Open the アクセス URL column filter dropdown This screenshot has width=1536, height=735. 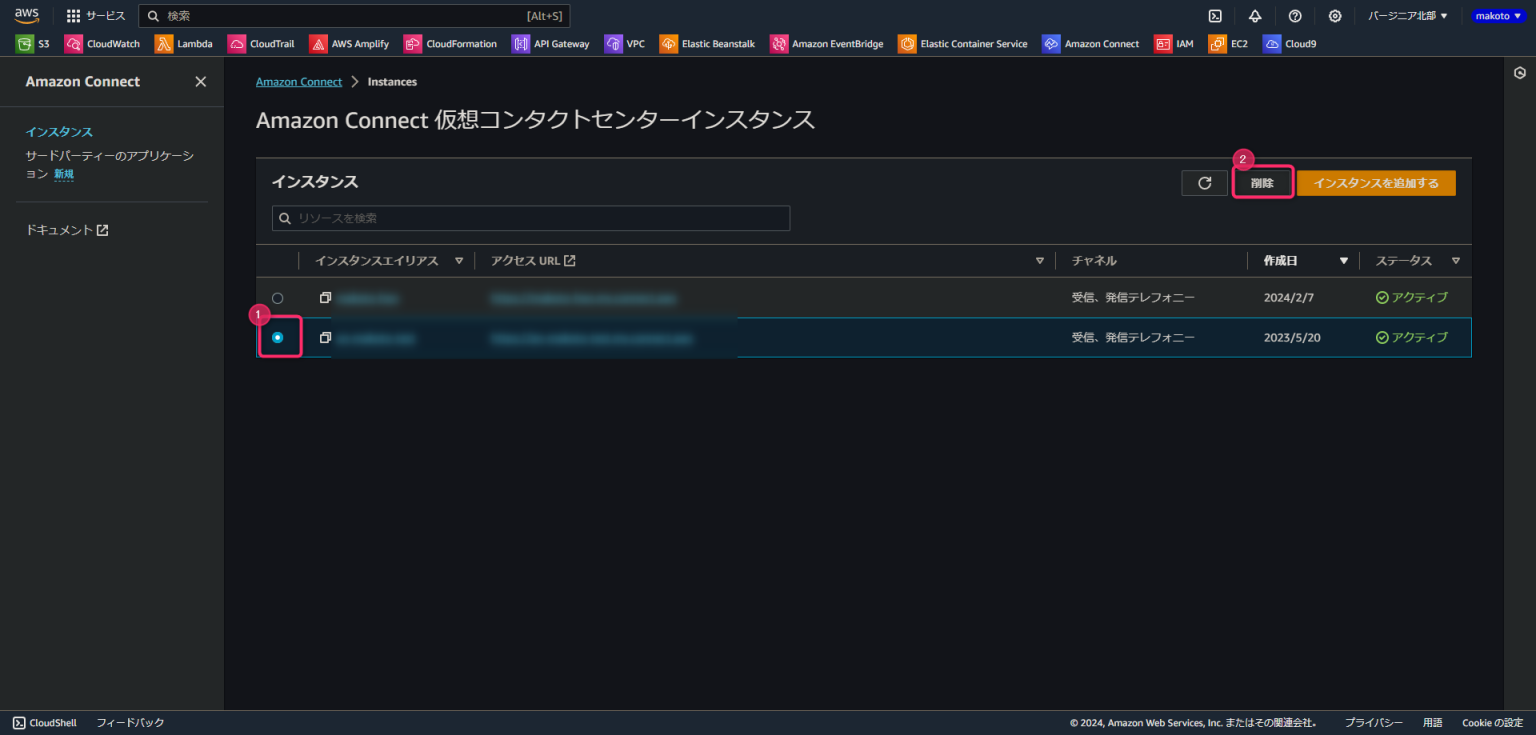pos(1039,260)
